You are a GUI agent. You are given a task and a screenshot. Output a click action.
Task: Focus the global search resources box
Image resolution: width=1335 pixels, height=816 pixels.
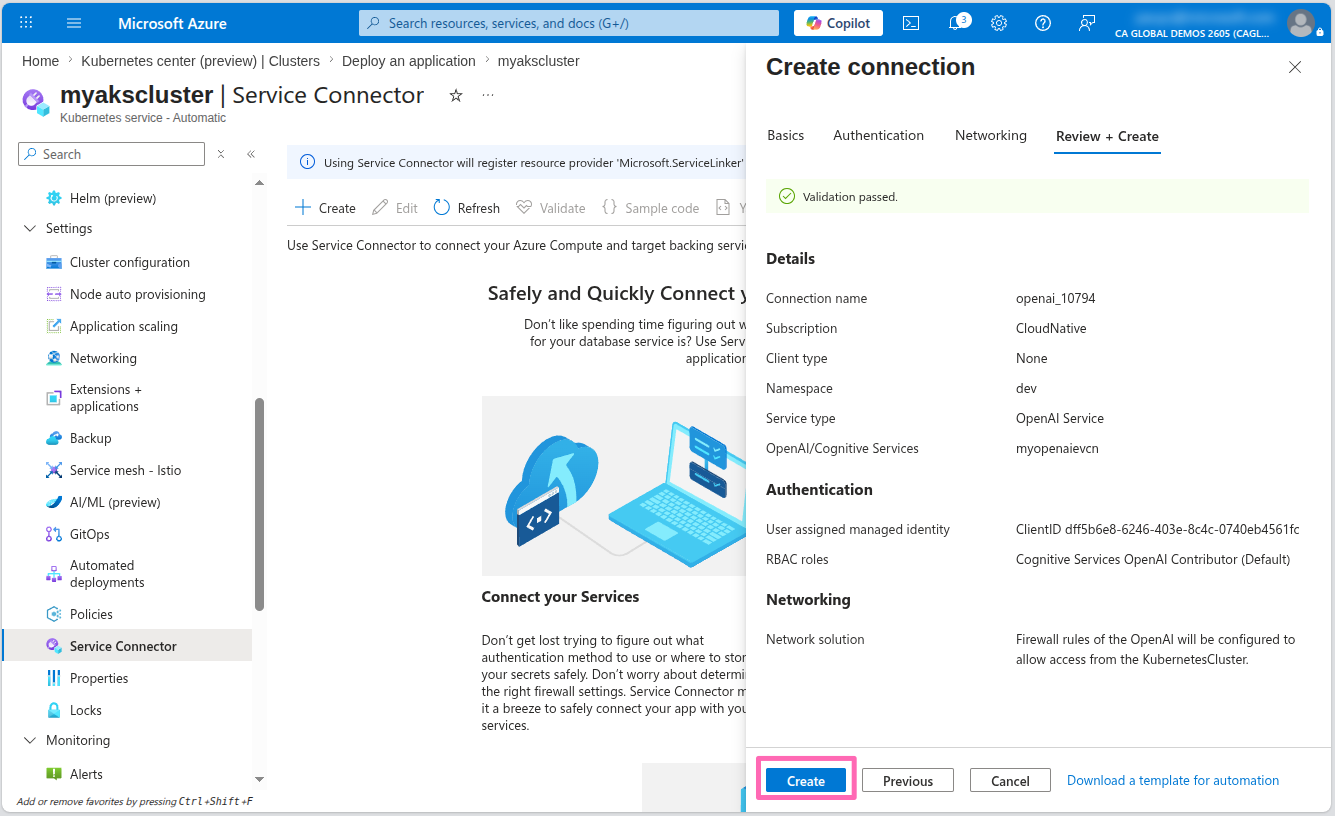[569, 23]
